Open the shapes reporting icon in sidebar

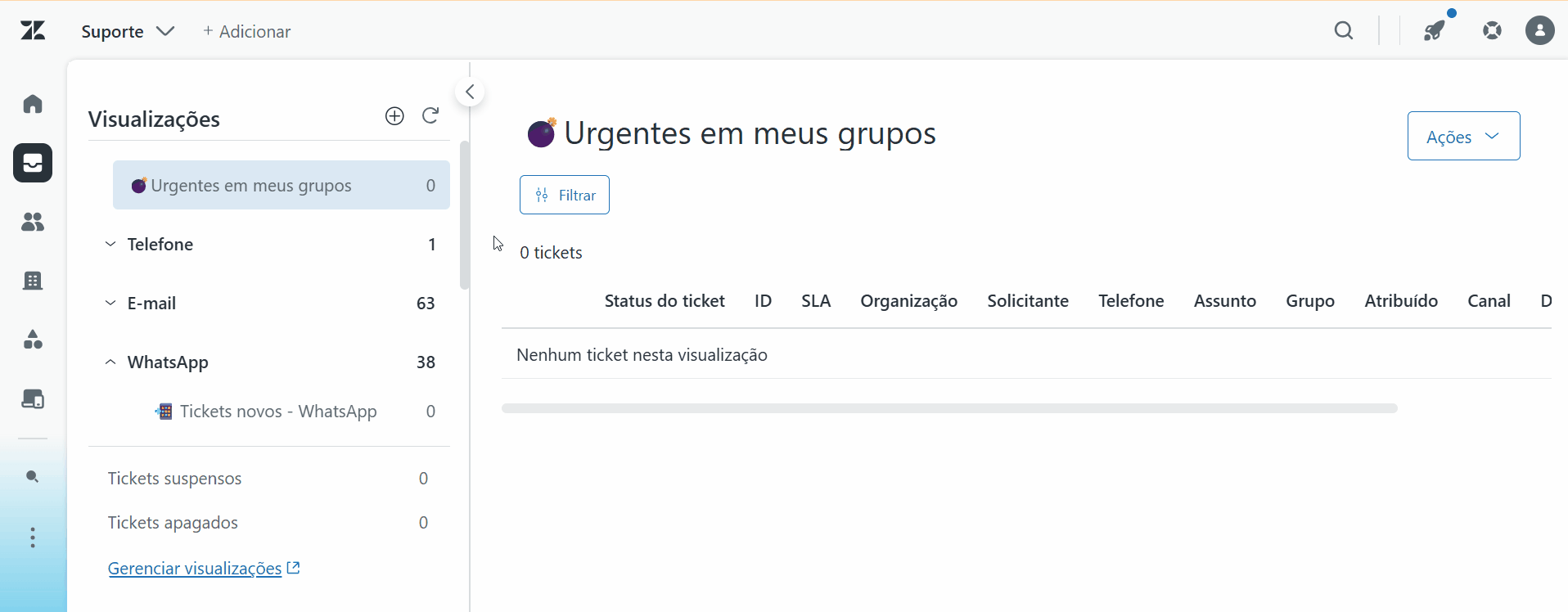(33, 340)
